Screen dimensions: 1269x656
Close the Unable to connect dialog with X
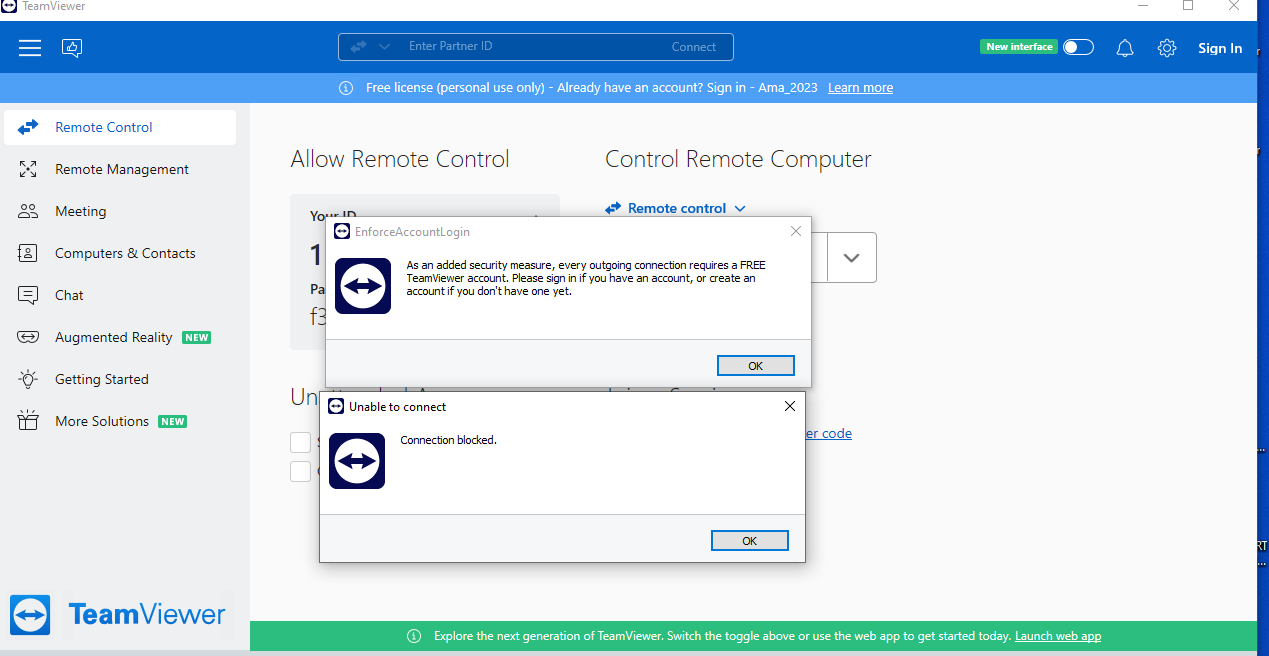pyautogui.click(x=790, y=406)
